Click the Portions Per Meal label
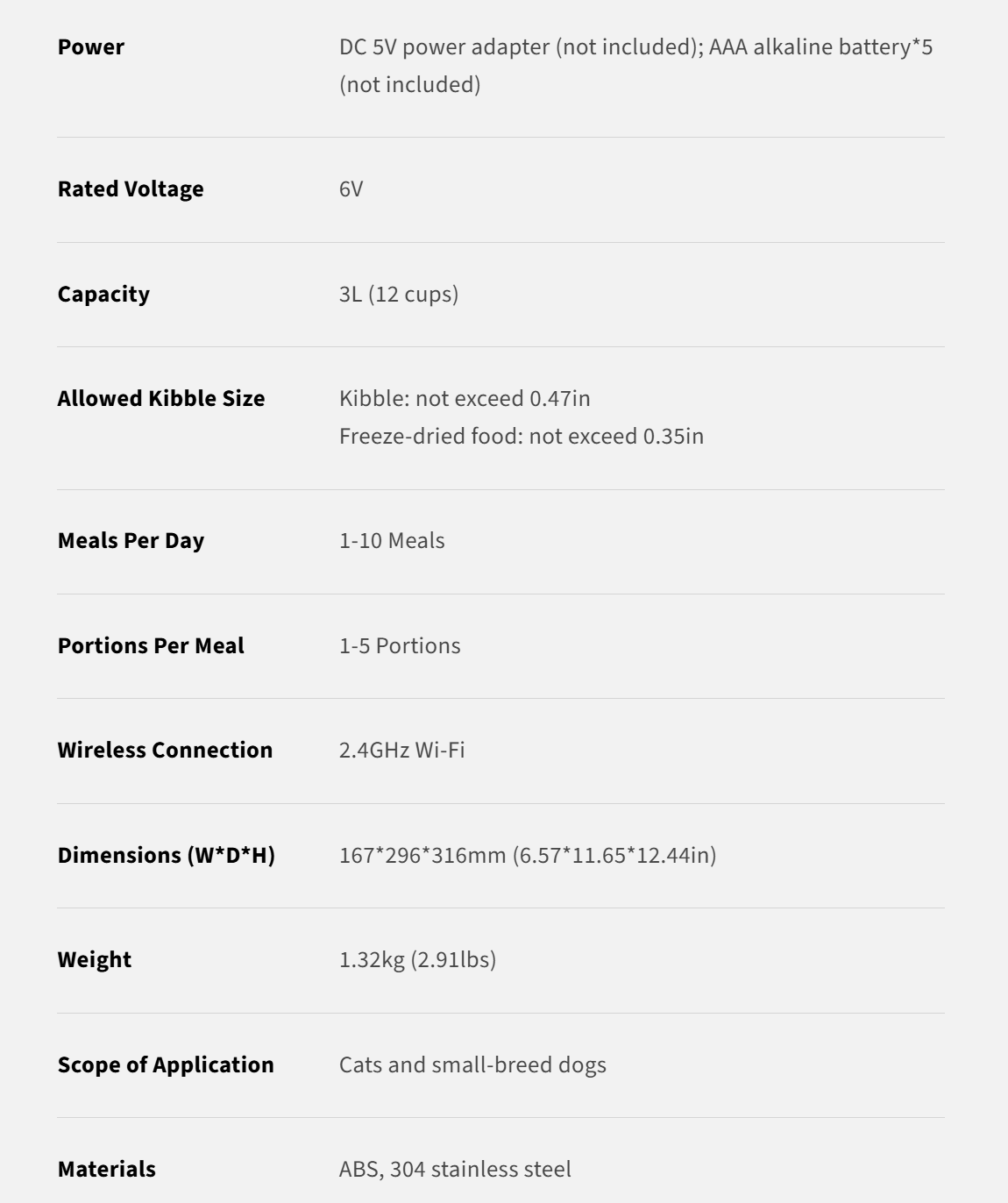This screenshot has width=1008, height=1203. click(151, 646)
